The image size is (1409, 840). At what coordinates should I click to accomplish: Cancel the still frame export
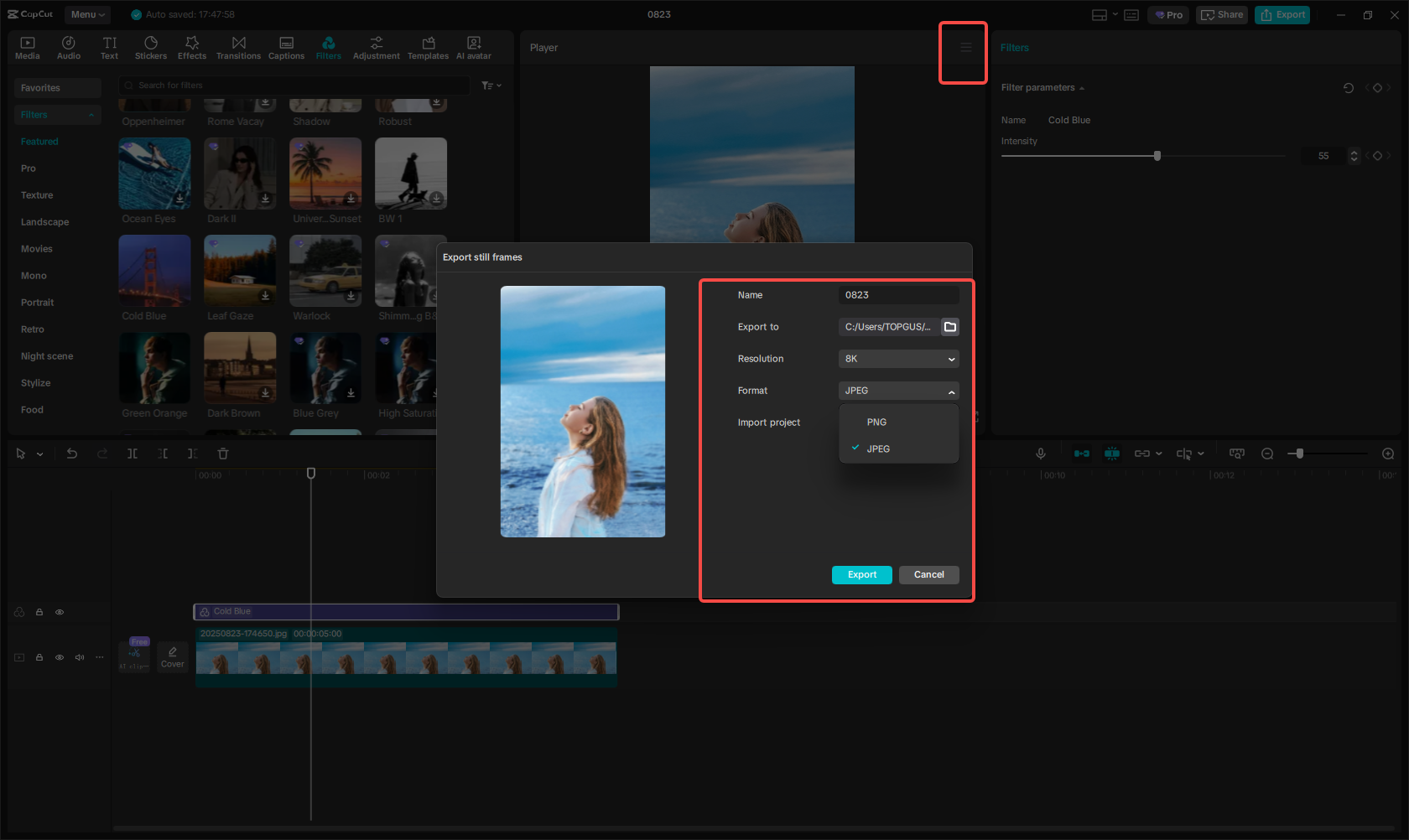pyautogui.click(x=928, y=574)
